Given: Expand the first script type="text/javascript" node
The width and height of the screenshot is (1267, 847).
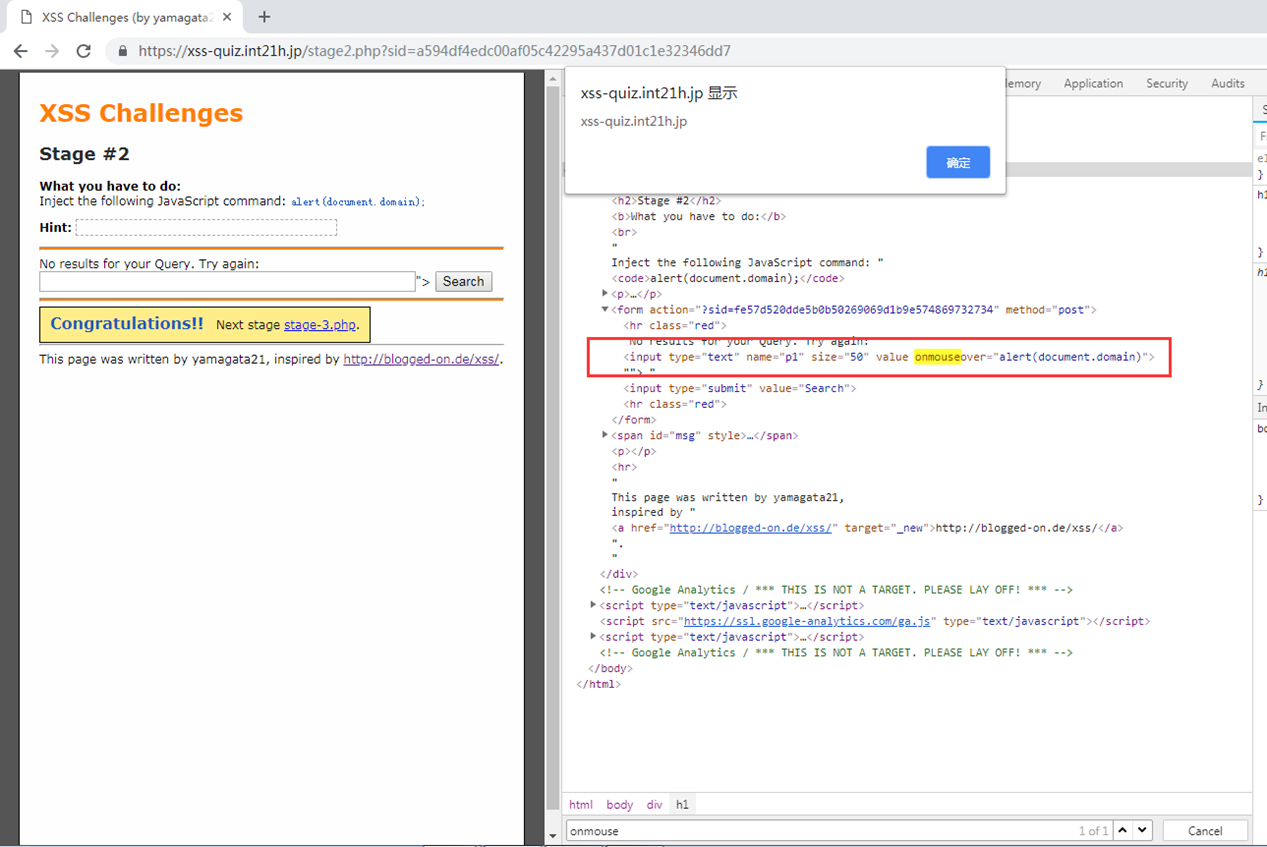Looking at the screenshot, I should (594, 605).
